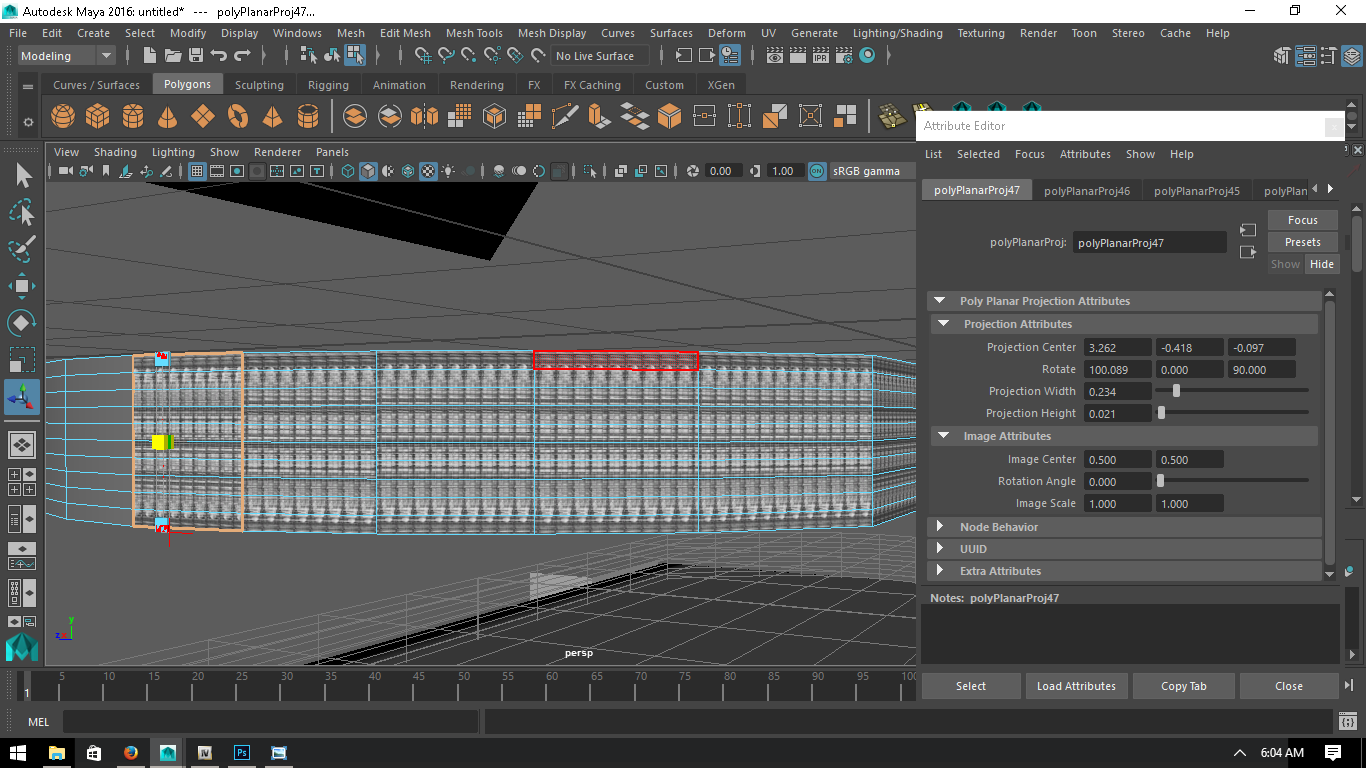Viewport: 1366px width, 768px height.
Task: Collapse the Projection Attributes section
Action: 943,324
